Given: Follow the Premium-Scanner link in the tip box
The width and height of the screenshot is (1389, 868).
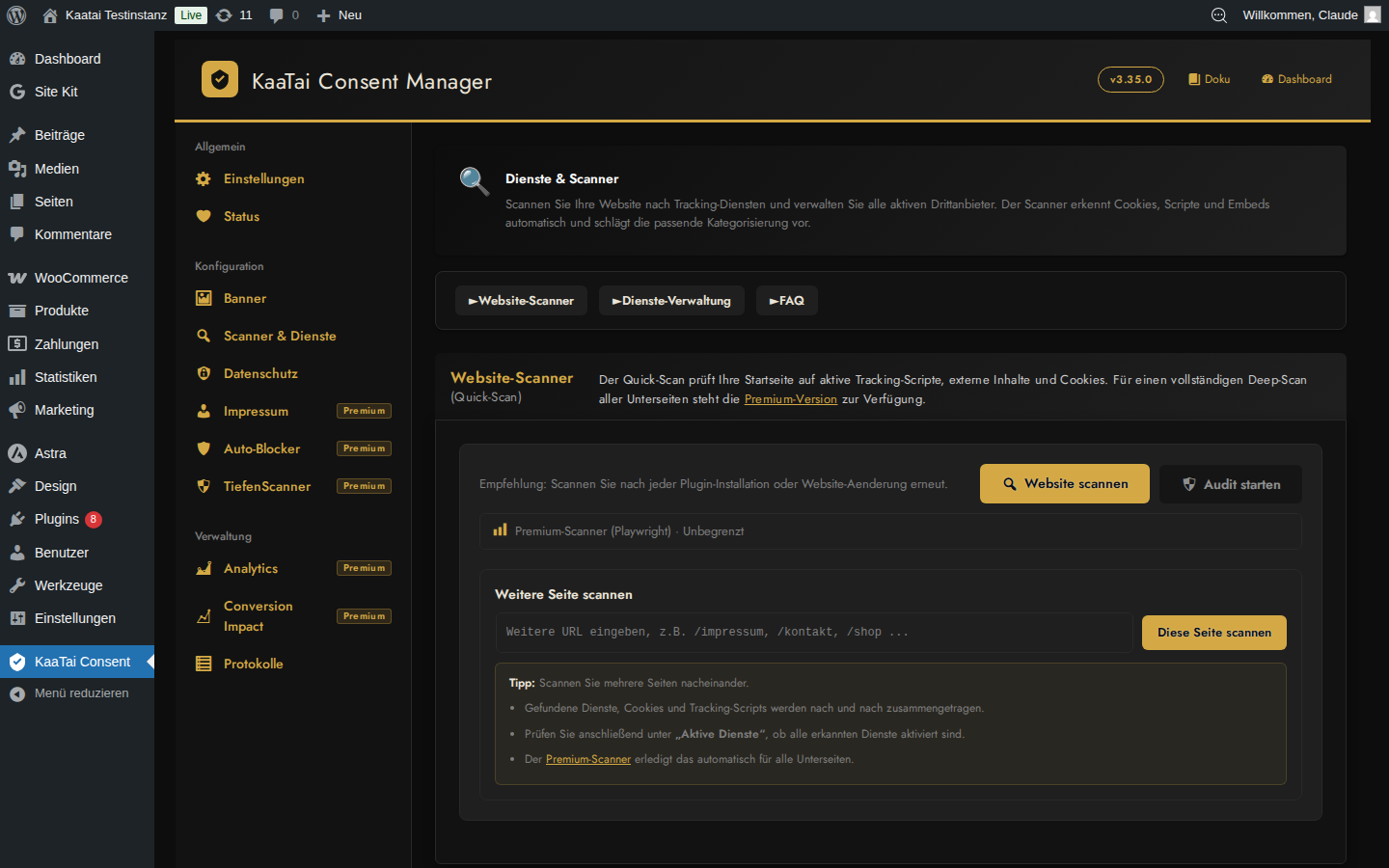Looking at the screenshot, I should pyautogui.click(x=588, y=760).
